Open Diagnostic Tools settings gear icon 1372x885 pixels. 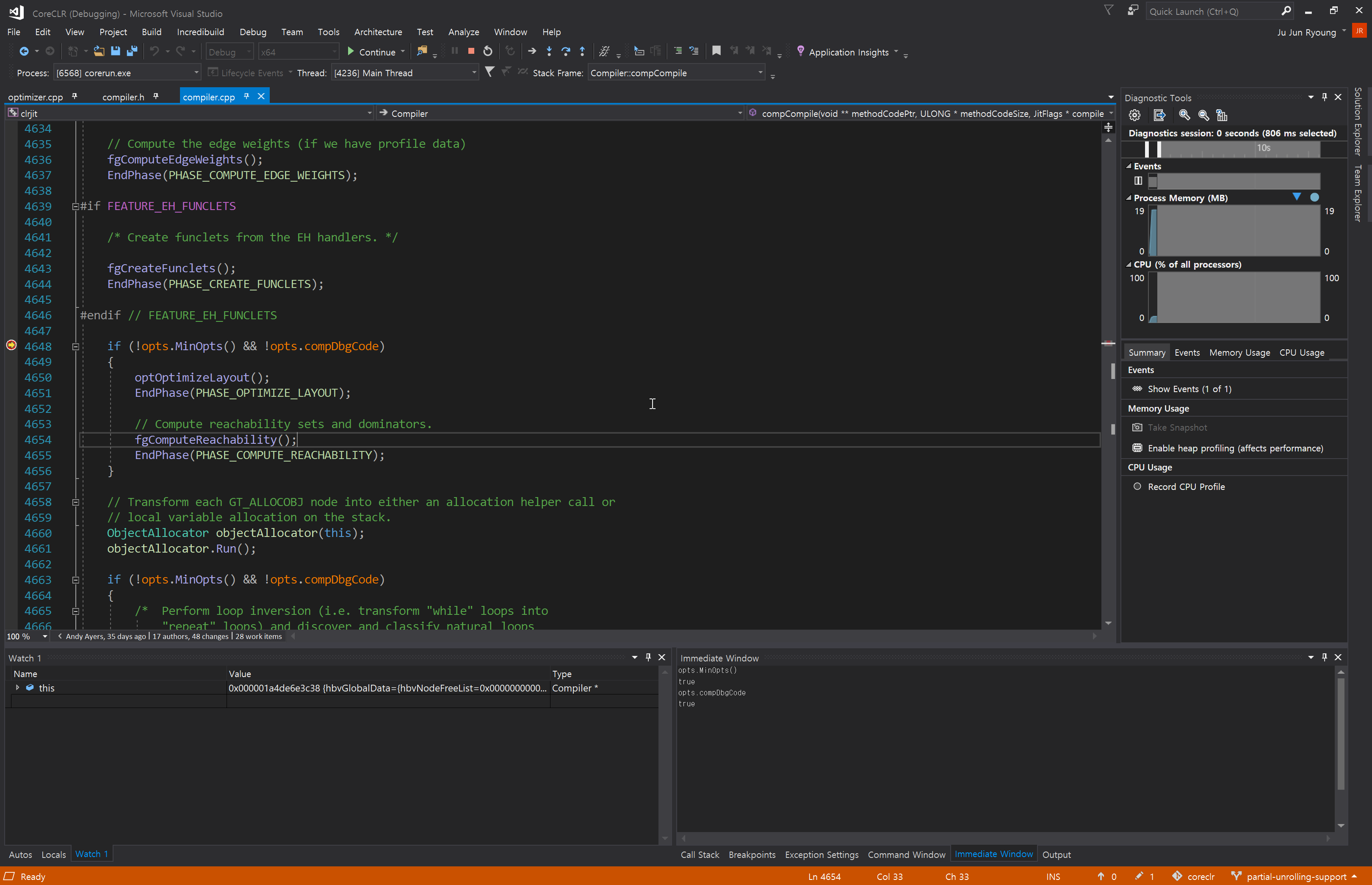click(x=1134, y=116)
